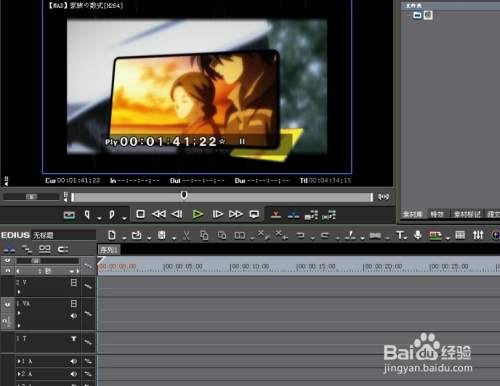Click the Rewind button
This screenshot has height=386, width=500.
tap(159, 214)
